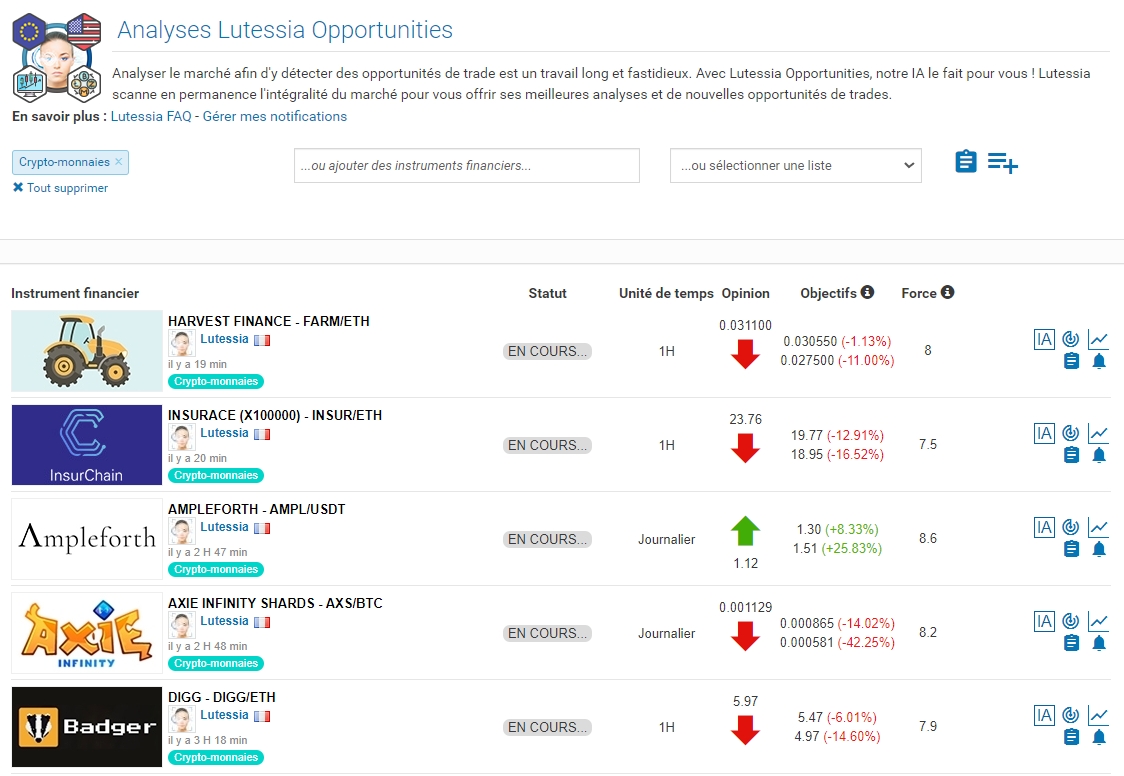Click the 'Analyses Lutessia Opportunities' heading
Image resolution: width=1124 pixels, height=776 pixels.
click(285, 30)
